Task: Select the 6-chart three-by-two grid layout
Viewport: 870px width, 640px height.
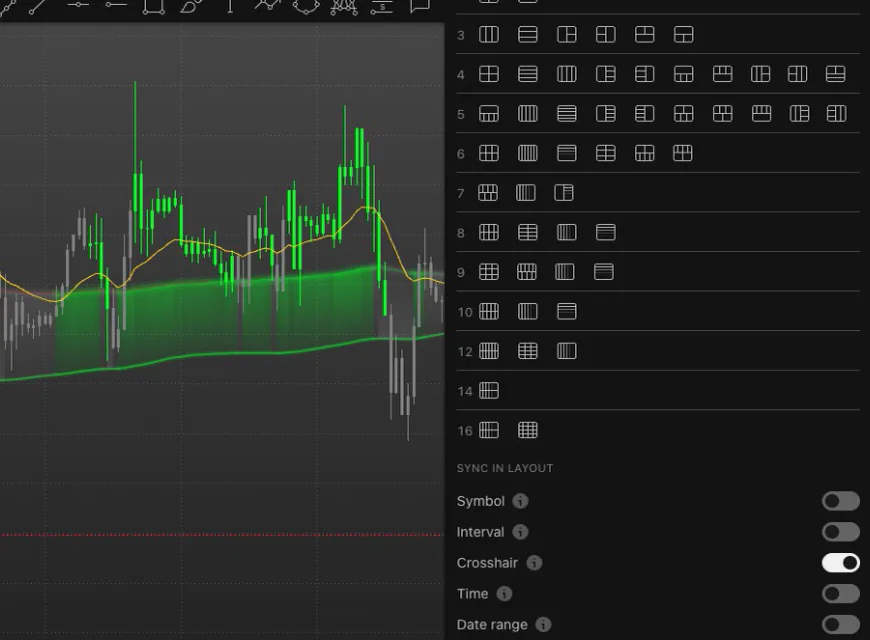Action: tap(489, 153)
